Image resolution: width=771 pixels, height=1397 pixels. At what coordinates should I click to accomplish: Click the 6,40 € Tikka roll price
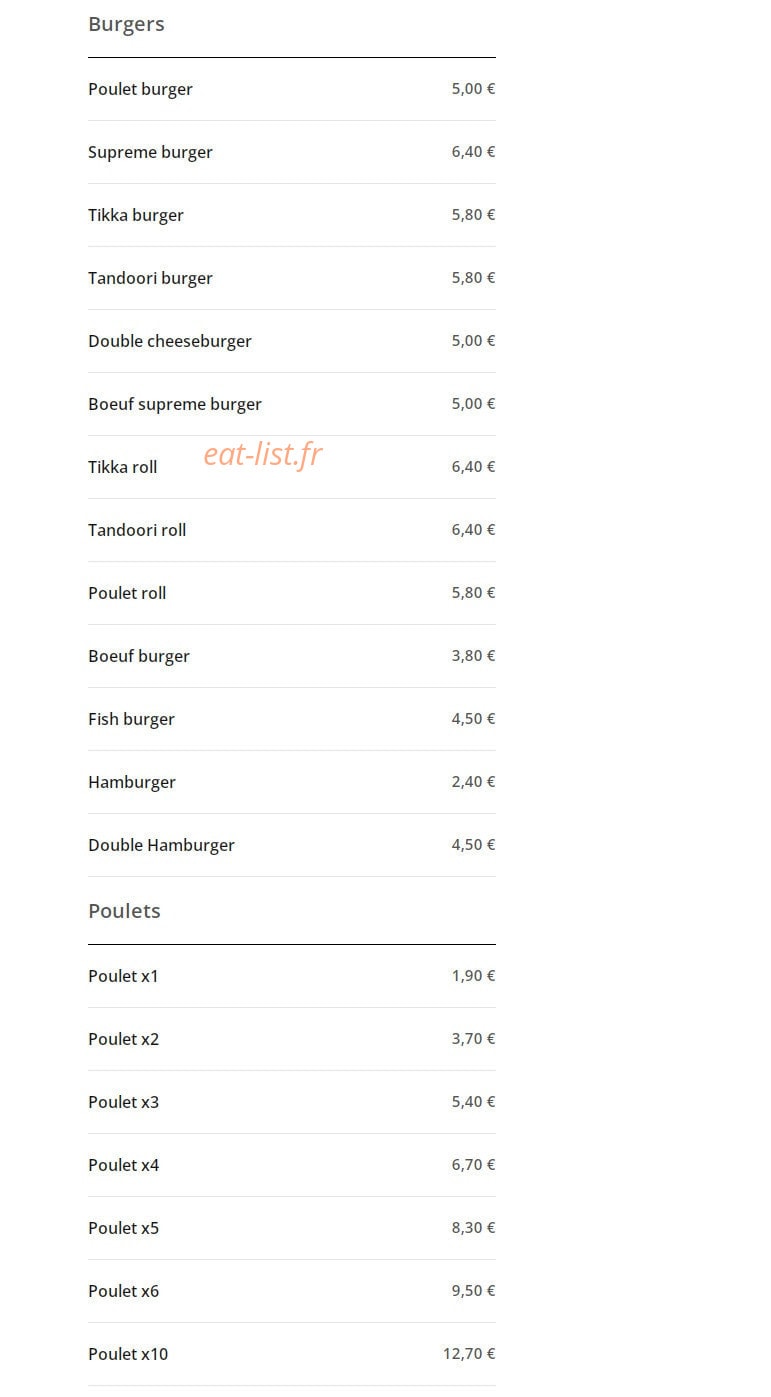473,467
